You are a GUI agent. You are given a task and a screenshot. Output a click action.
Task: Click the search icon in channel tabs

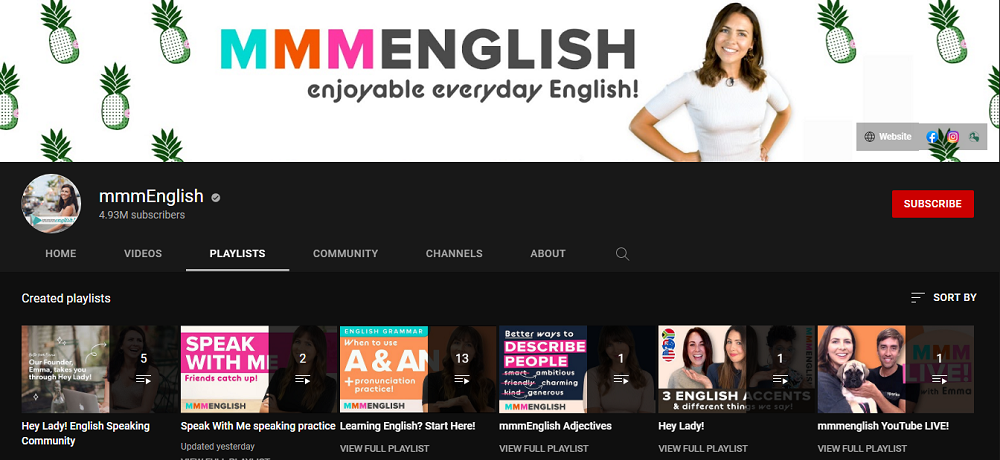[x=622, y=254]
